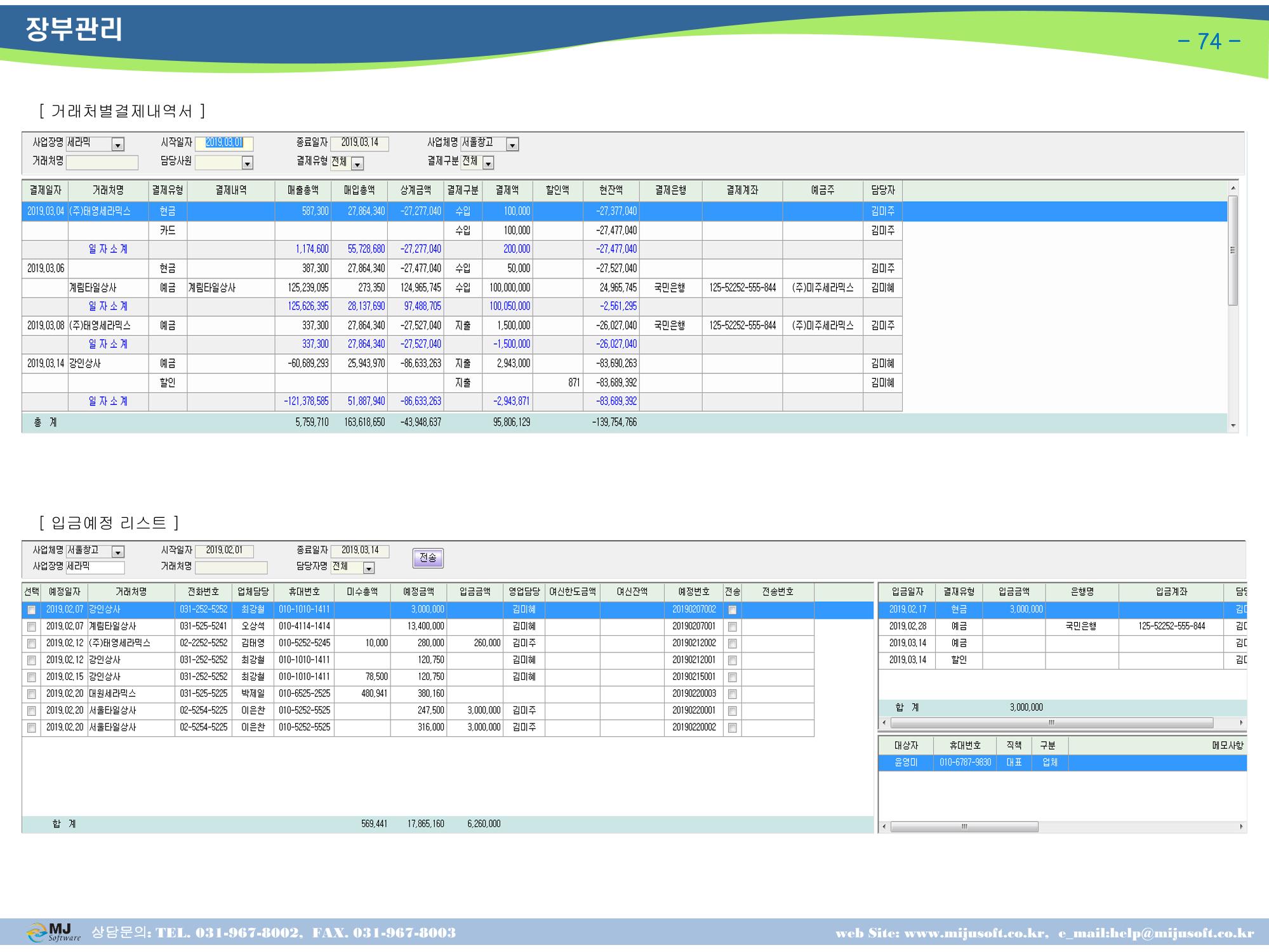Select the 2019.03.14 강인상사 payment row
Screen dimensions: 1269x952
[462, 364]
